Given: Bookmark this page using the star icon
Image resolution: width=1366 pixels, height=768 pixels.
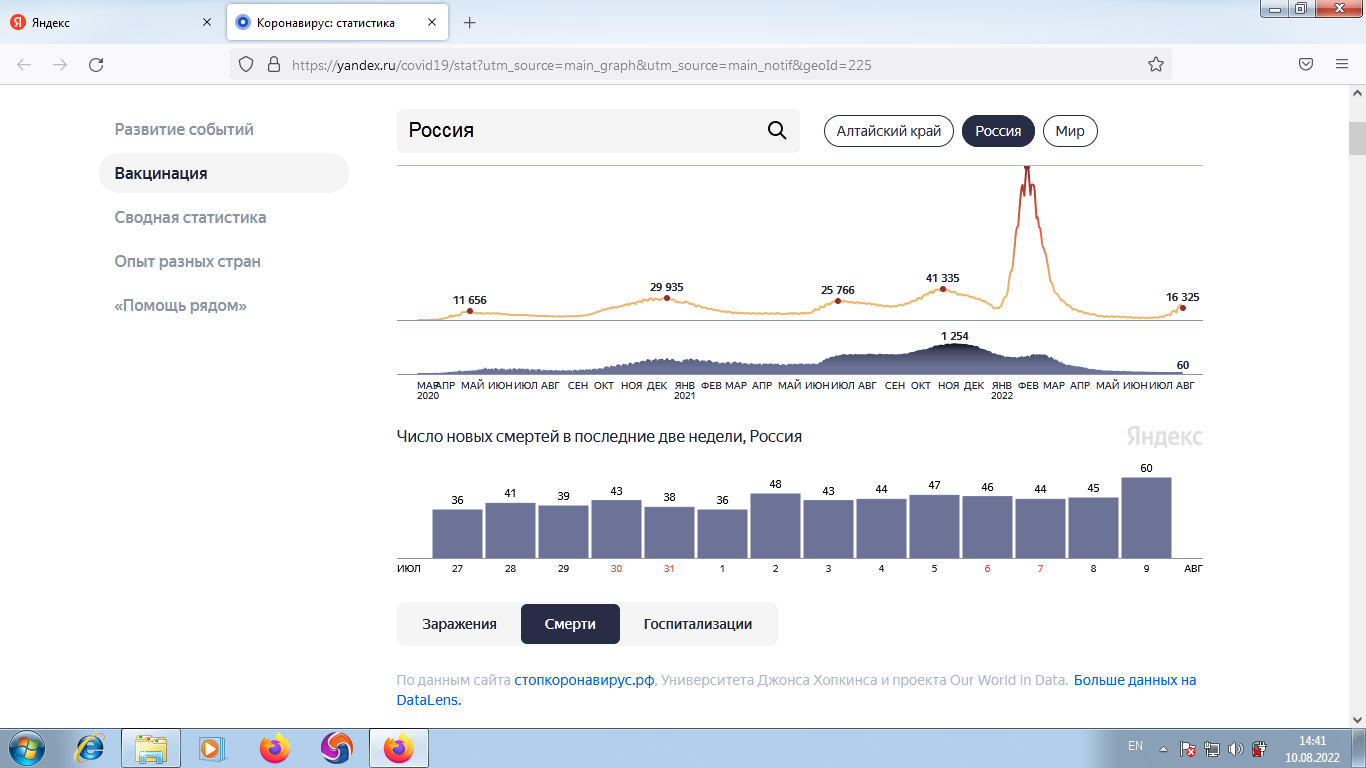Looking at the screenshot, I should pyautogui.click(x=1156, y=65).
